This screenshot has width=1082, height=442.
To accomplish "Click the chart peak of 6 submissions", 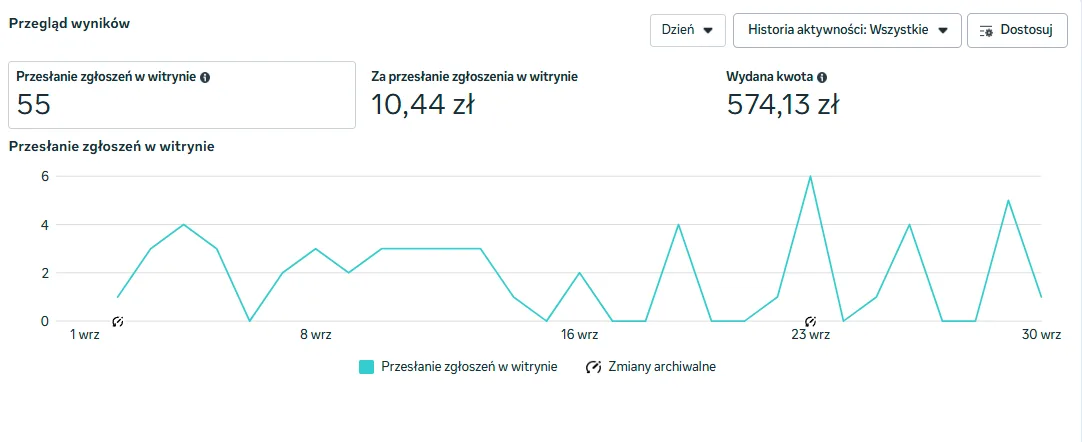I will (810, 177).
